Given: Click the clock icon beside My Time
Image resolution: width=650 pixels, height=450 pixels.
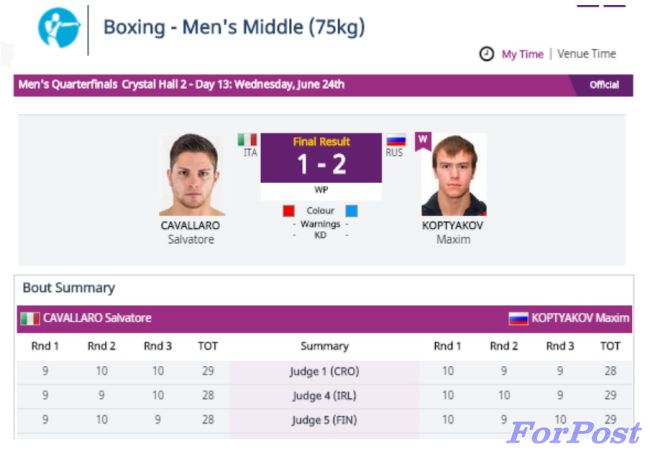Looking at the screenshot, I should click(487, 54).
